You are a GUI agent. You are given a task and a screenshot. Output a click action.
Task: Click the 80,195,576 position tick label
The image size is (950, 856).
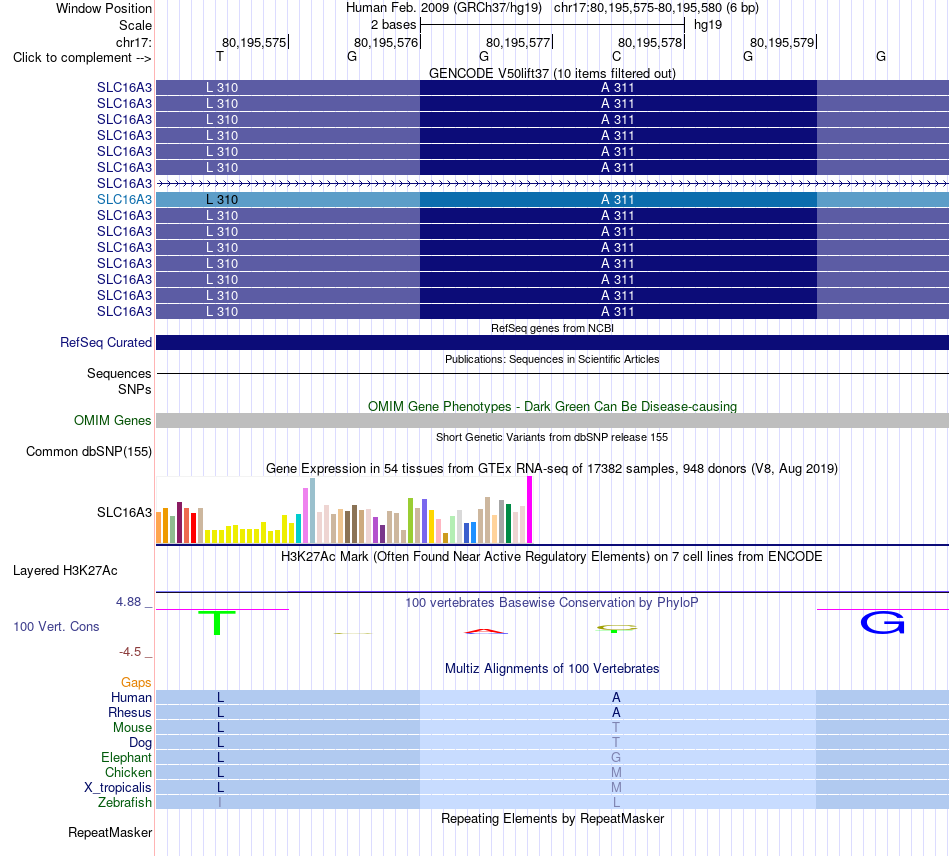(x=386, y=42)
